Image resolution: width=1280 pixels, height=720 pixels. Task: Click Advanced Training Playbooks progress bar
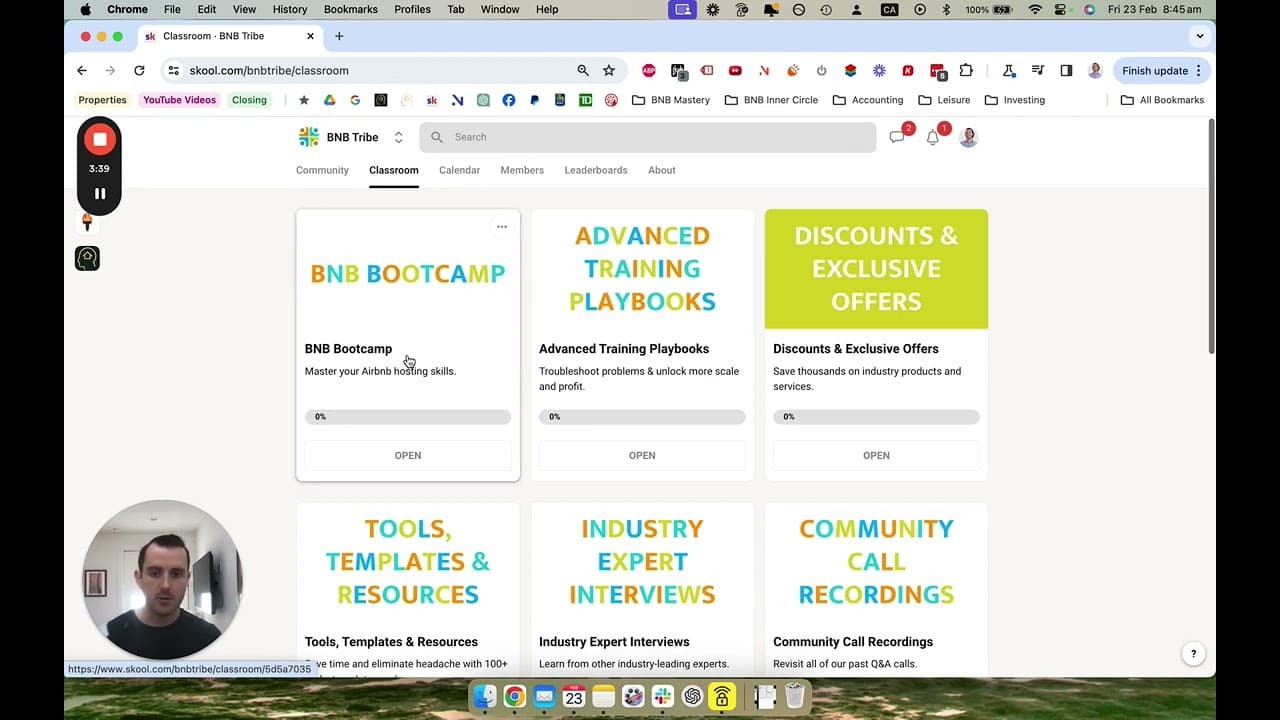click(642, 417)
